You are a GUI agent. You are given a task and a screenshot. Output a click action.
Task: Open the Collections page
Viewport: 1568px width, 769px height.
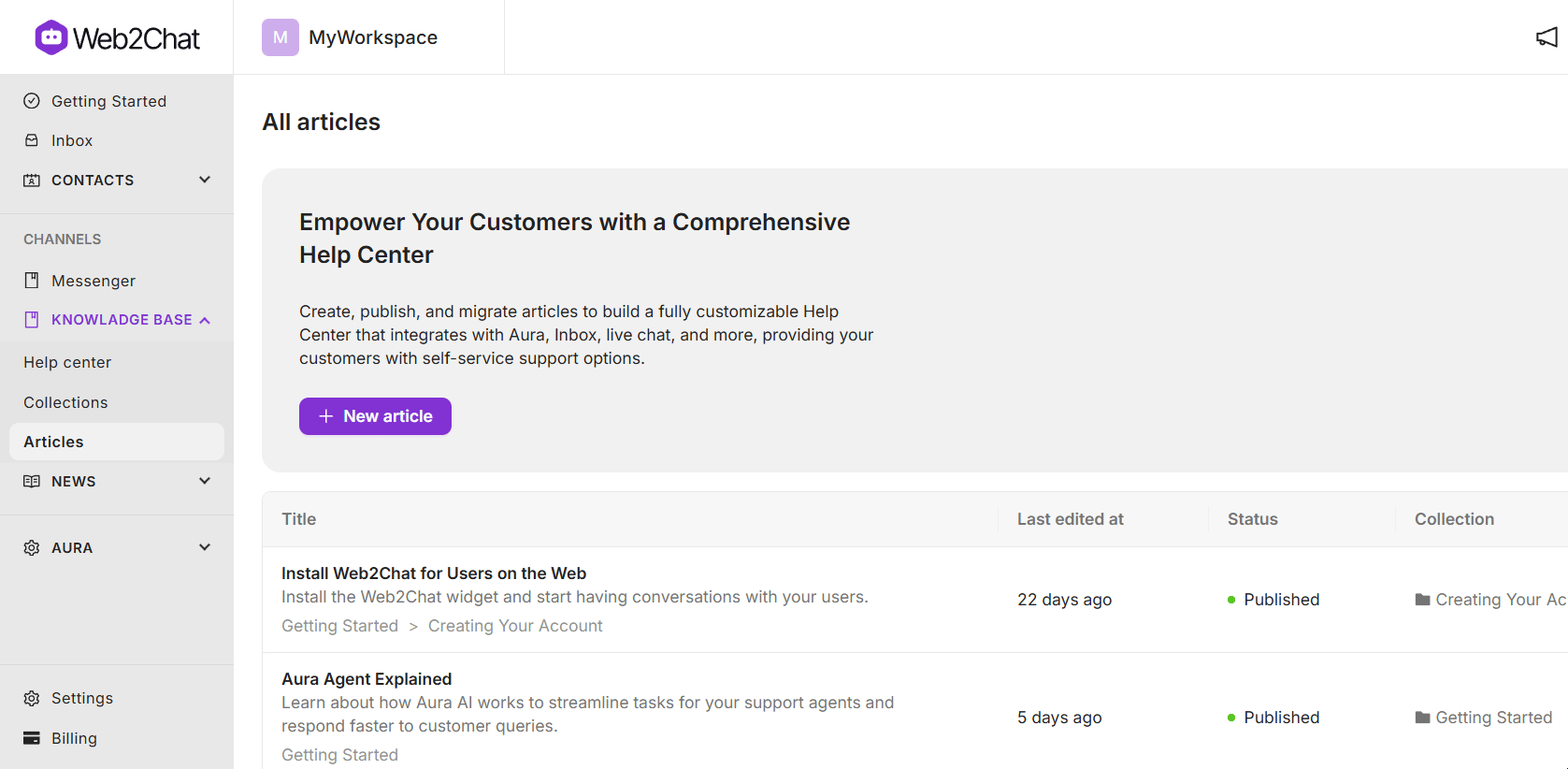65,402
